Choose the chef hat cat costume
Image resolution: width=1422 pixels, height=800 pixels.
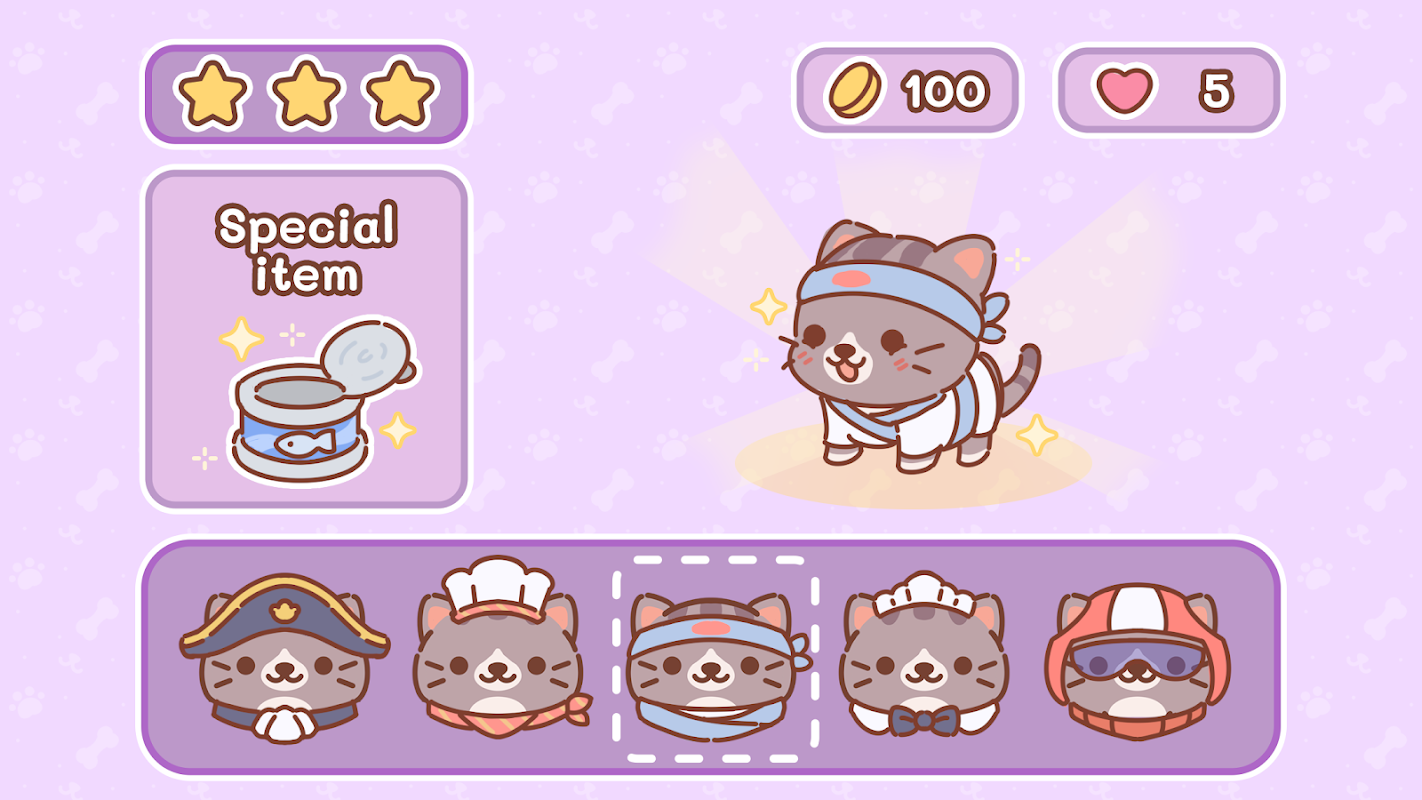(500, 648)
